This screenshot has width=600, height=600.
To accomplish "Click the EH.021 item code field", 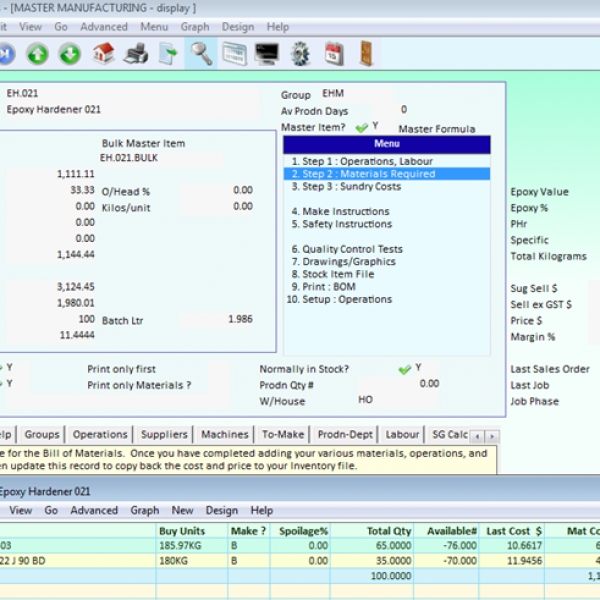I will 132,93.
